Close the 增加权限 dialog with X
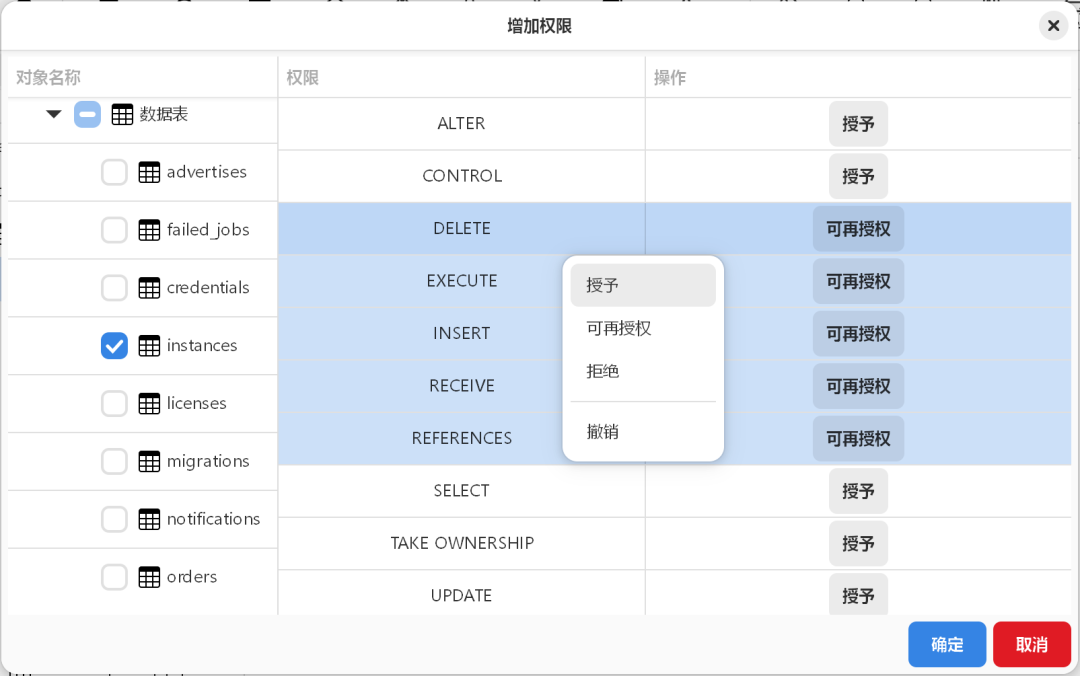Image resolution: width=1080 pixels, height=676 pixels. click(x=1053, y=26)
